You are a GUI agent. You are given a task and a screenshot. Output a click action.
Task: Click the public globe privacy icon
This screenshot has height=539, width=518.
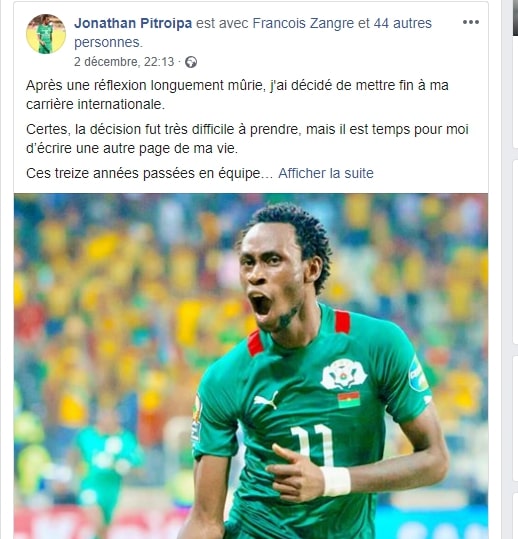191,62
